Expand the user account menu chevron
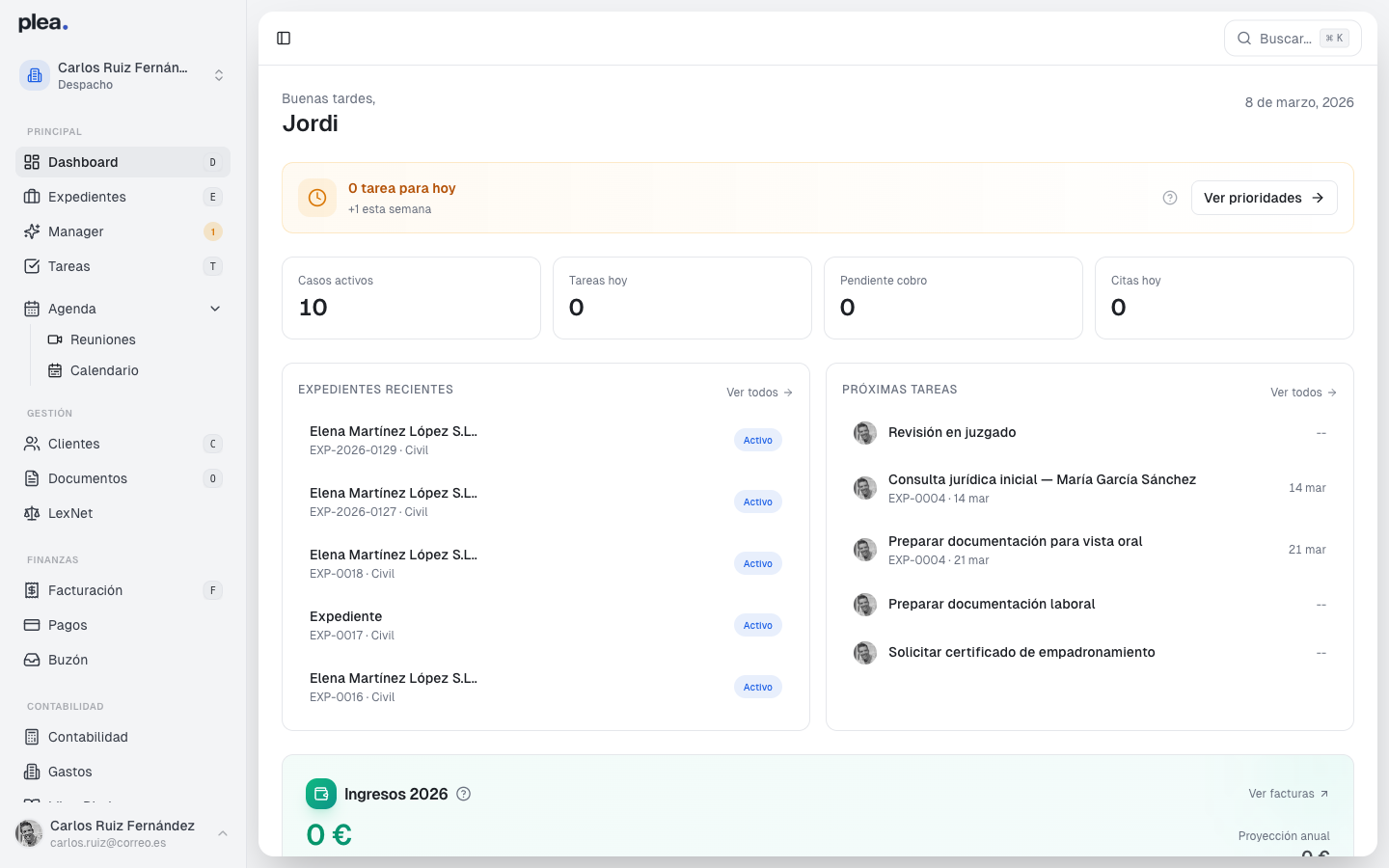This screenshot has width=1389, height=868. coord(223,833)
